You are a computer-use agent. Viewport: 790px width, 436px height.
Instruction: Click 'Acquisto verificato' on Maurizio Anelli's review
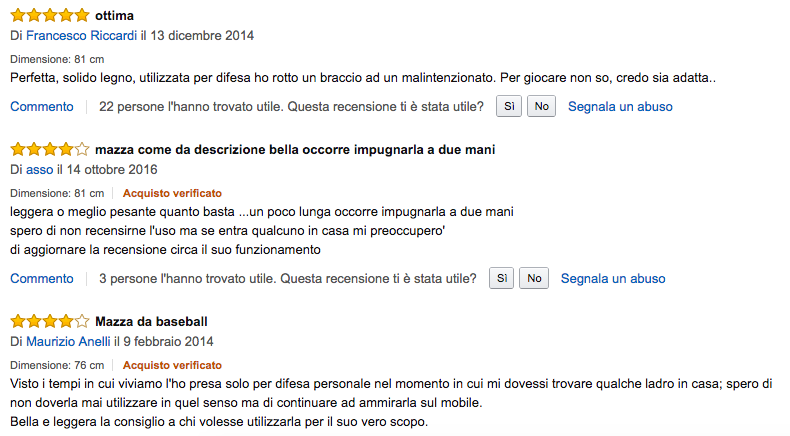pos(172,365)
